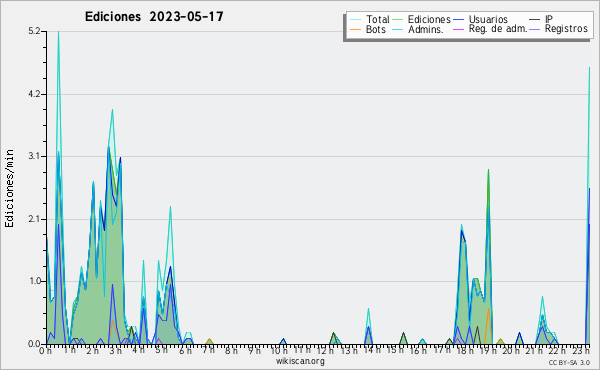The height and width of the screenshot is (370, 600).
Task: Click the 'Ediciones/min' y-axis label
Action: (x=9, y=188)
